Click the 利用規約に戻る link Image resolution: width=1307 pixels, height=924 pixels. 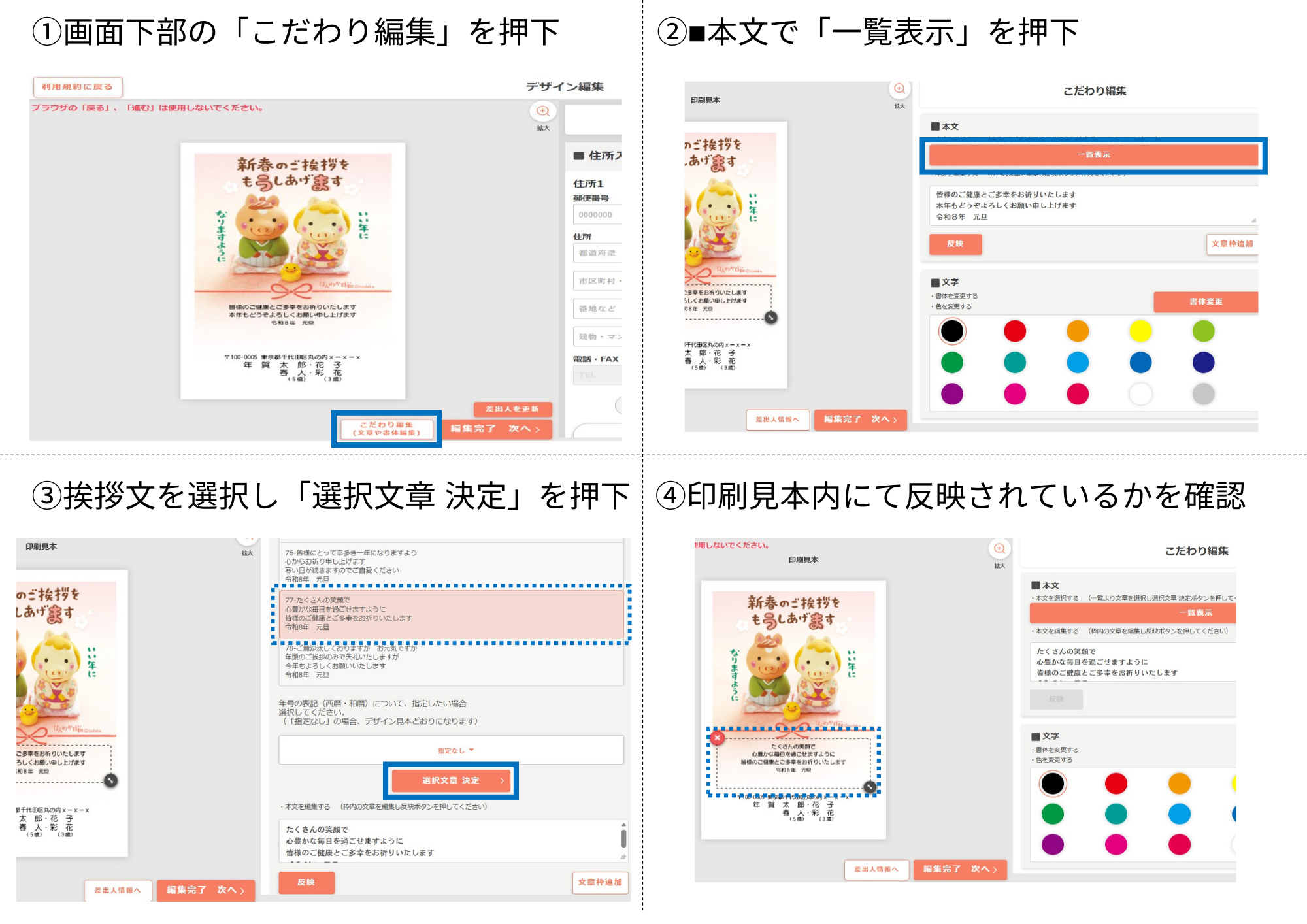coord(77,87)
